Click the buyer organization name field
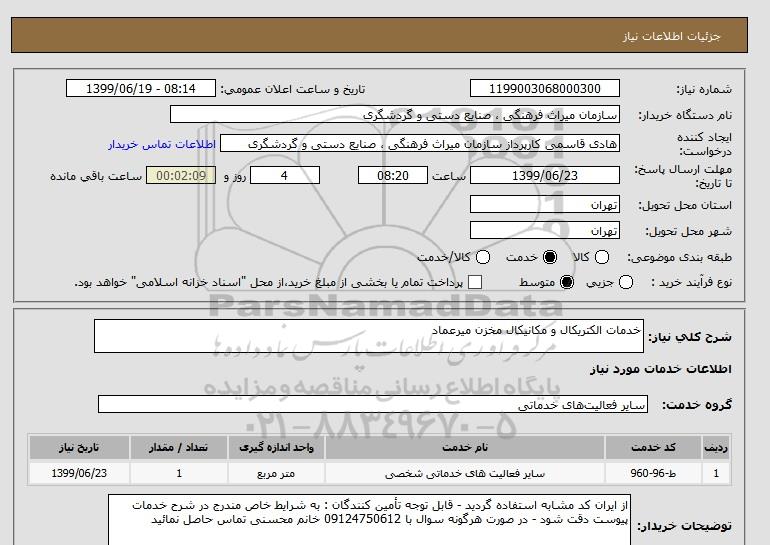 tap(395, 114)
